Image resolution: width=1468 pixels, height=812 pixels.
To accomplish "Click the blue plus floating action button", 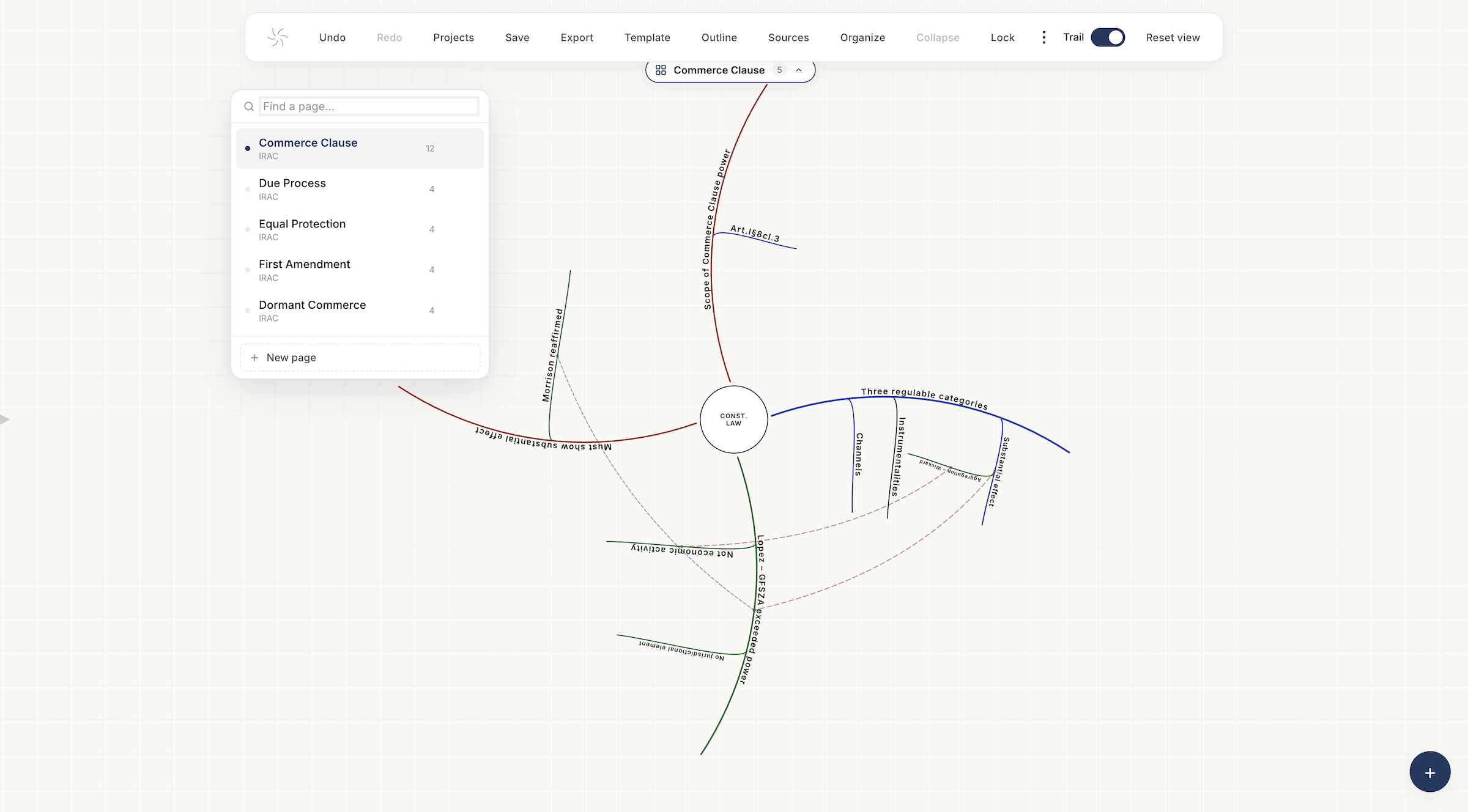I will click(1429, 772).
